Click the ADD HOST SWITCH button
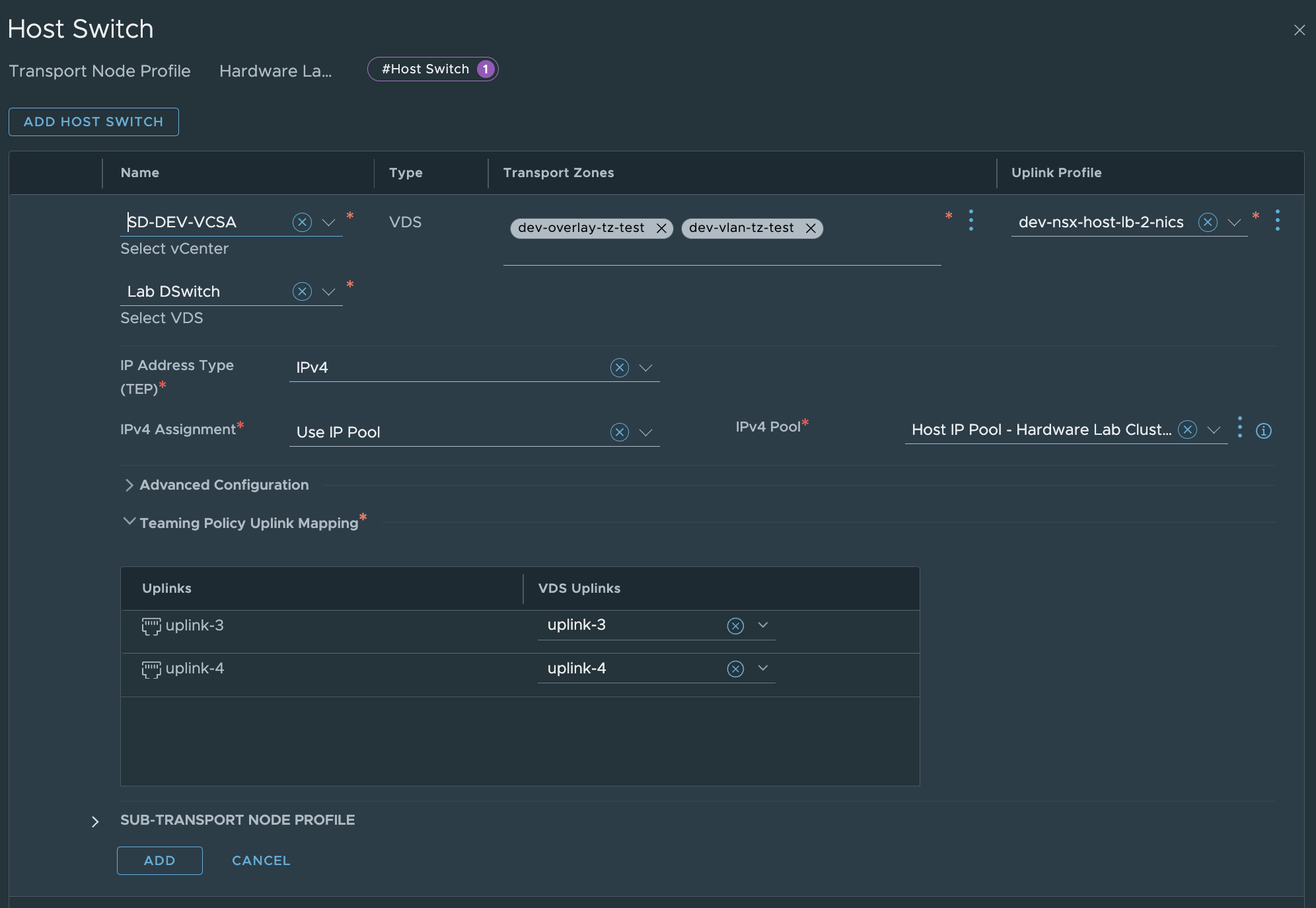The image size is (1316, 908). [x=94, y=122]
